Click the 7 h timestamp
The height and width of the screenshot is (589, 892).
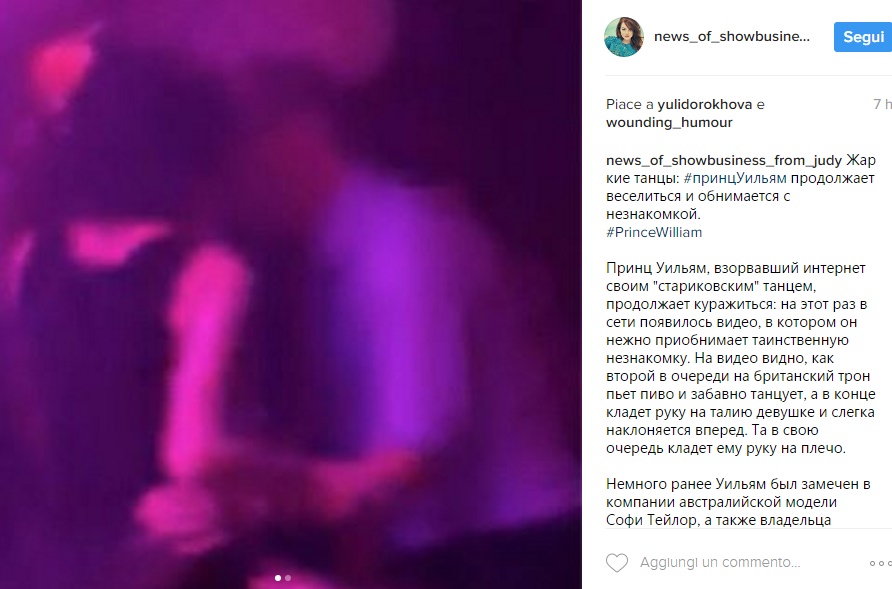tap(882, 104)
